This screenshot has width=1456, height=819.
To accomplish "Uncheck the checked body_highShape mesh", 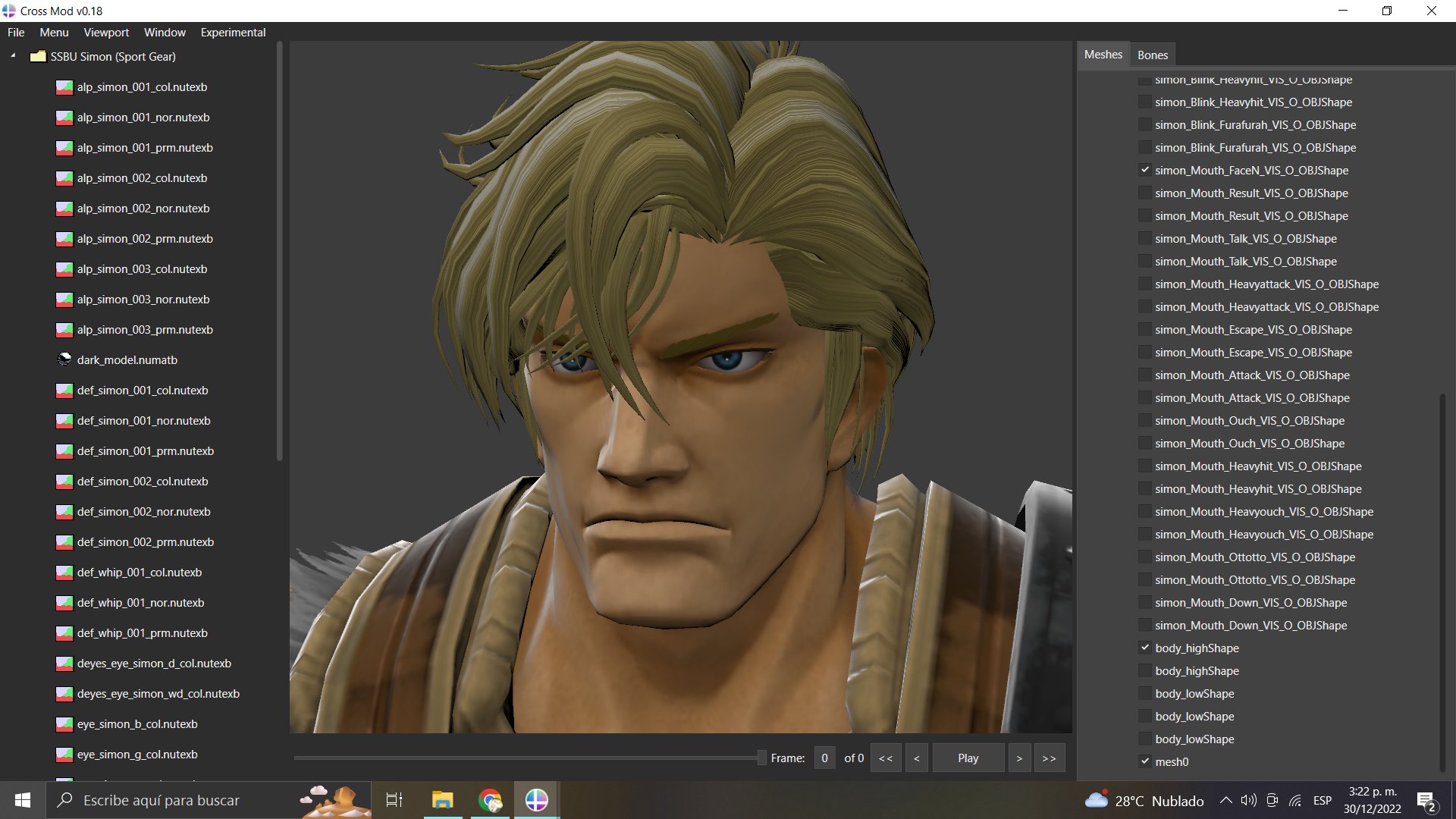I will (1145, 648).
